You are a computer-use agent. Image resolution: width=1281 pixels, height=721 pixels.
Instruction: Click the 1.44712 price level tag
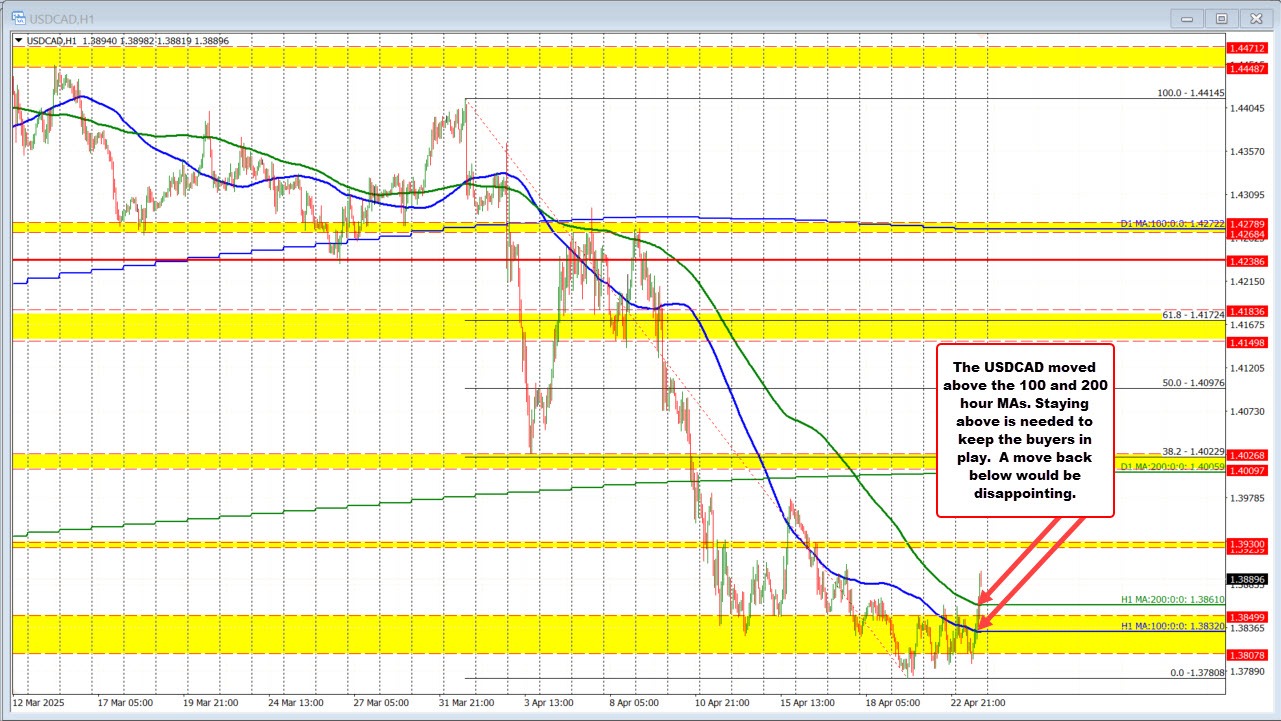click(x=1248, y=47)
